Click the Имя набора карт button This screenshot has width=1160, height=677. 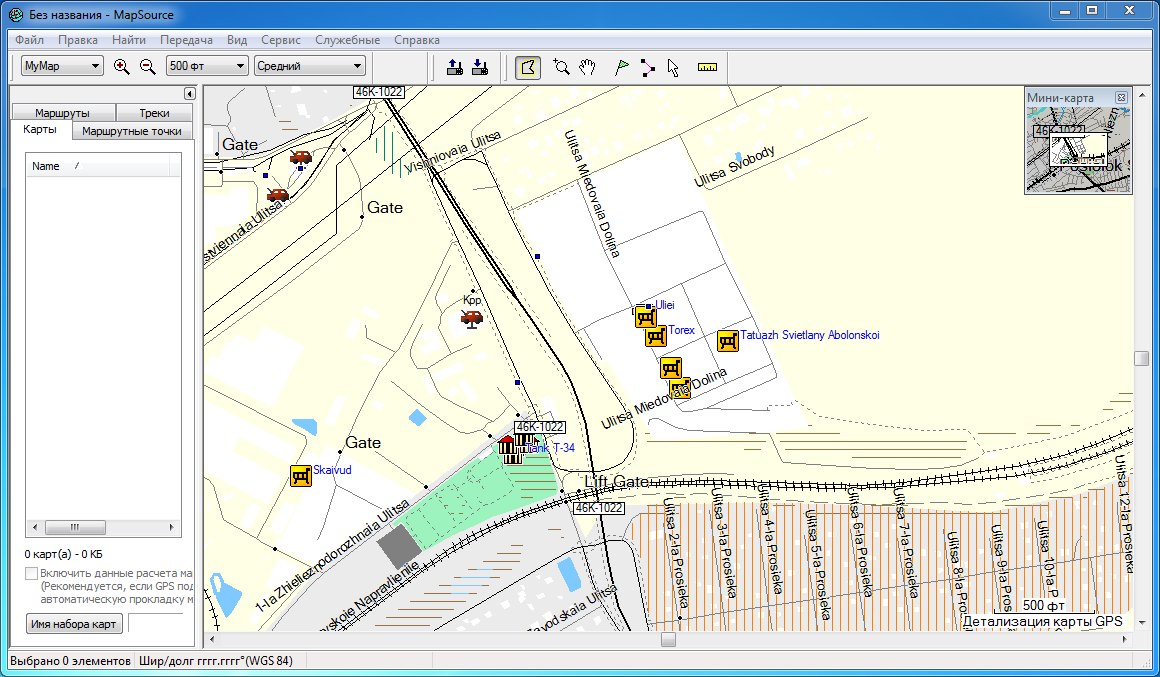[x=73, y=624]
